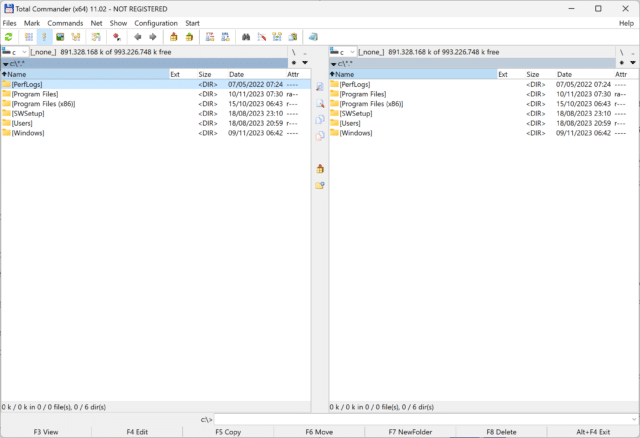The image size is (640, 438).
Task: Switch to thumbnail view toolbar icon
Action: click(60, 37)
